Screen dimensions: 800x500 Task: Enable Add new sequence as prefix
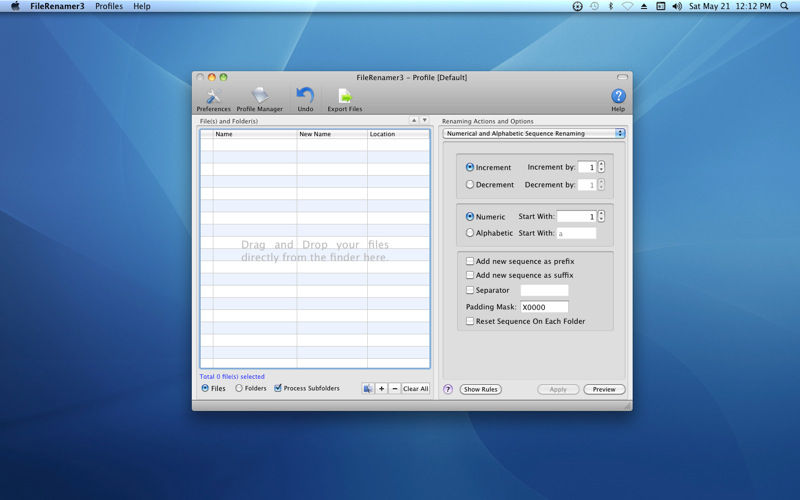pos(470,261)
